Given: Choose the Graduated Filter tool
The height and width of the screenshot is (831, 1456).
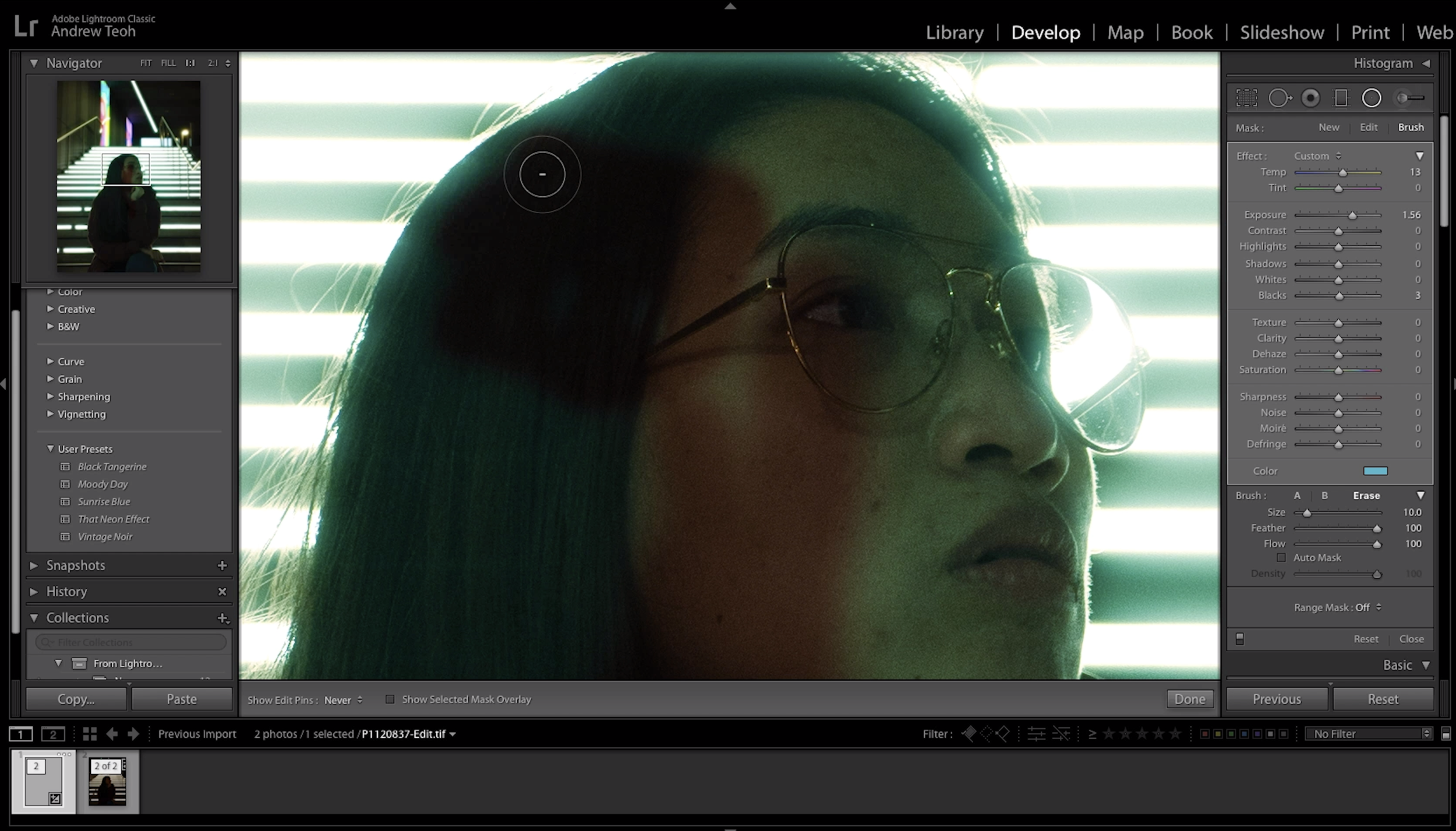Looking at the screenshot, I should pyautogui.click(x=1341, y=98).
